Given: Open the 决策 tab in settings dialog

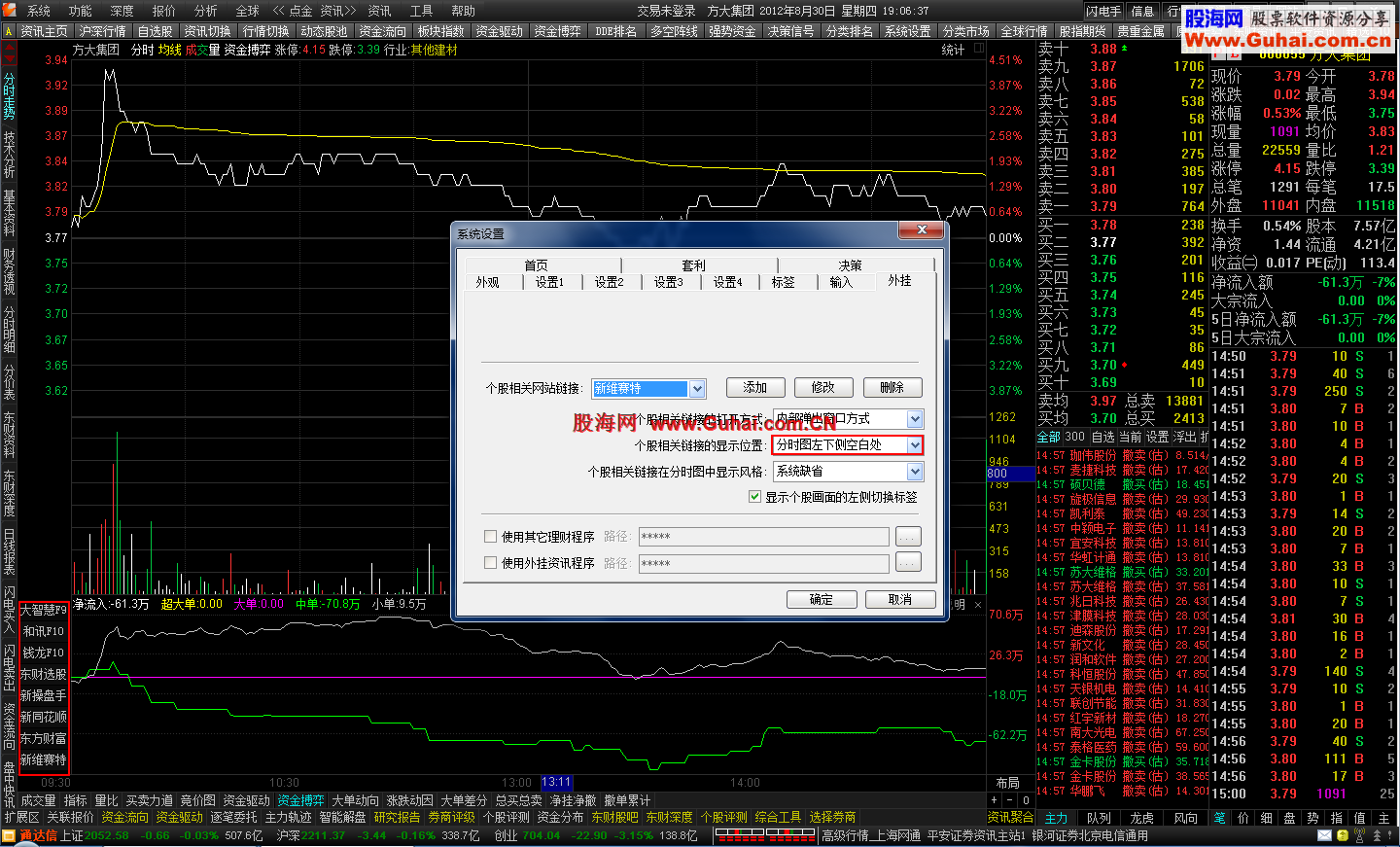Looking at the screenshot, I should click(851, 265).
